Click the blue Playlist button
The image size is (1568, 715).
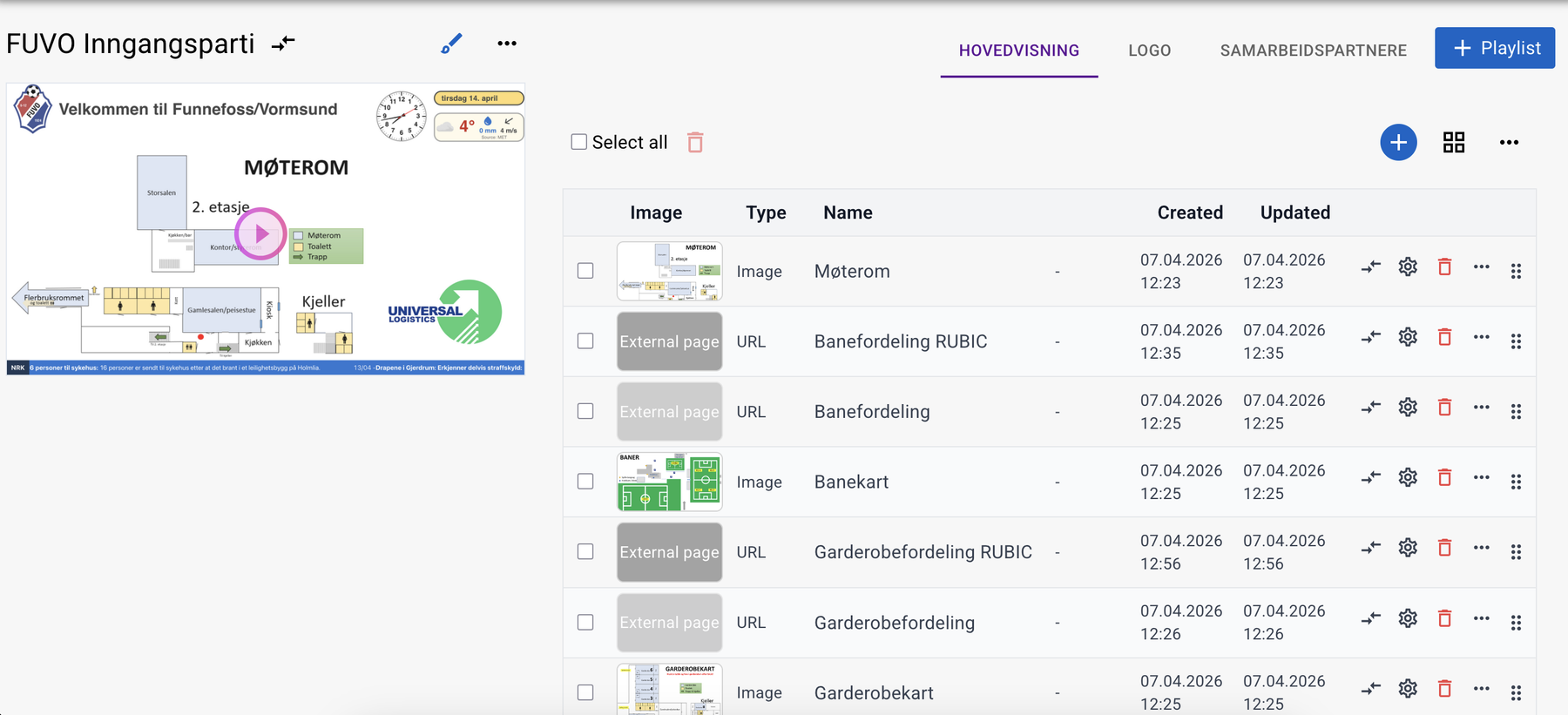tap(1494, 48)
